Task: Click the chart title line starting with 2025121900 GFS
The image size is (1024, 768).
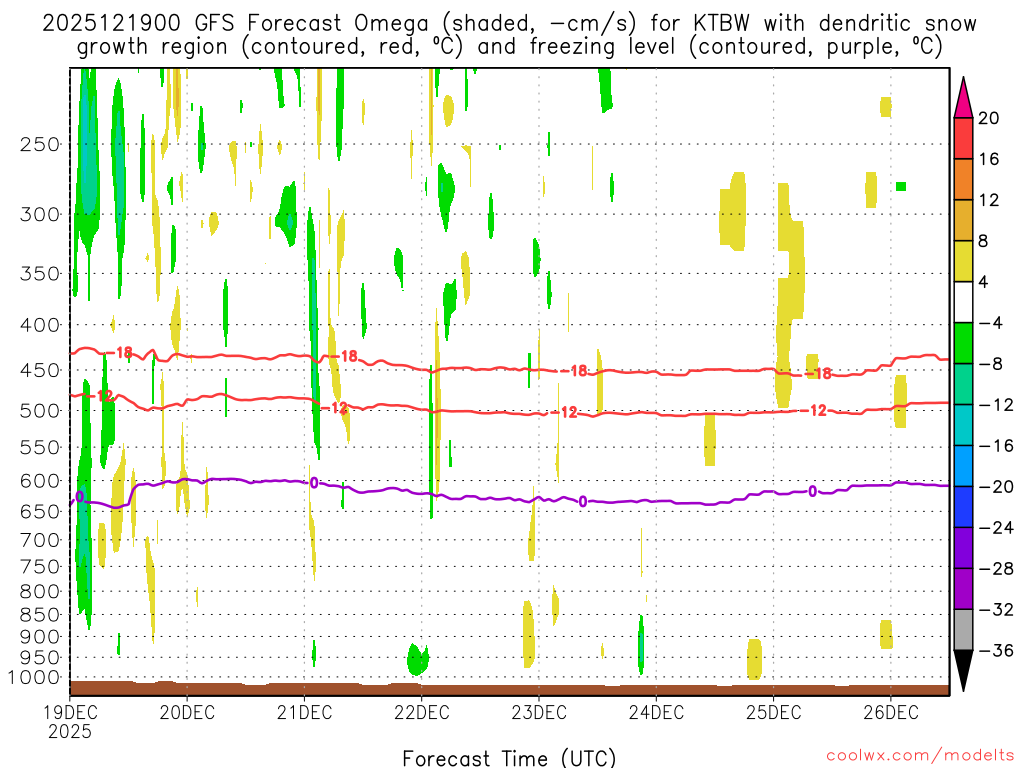Action: tap(509, 24)
